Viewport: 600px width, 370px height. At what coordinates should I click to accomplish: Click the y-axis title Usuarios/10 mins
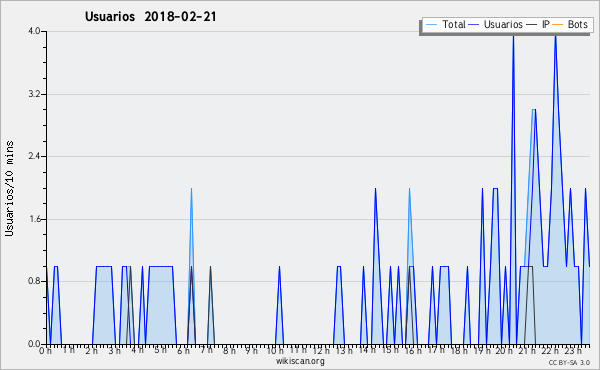[9, 188]
